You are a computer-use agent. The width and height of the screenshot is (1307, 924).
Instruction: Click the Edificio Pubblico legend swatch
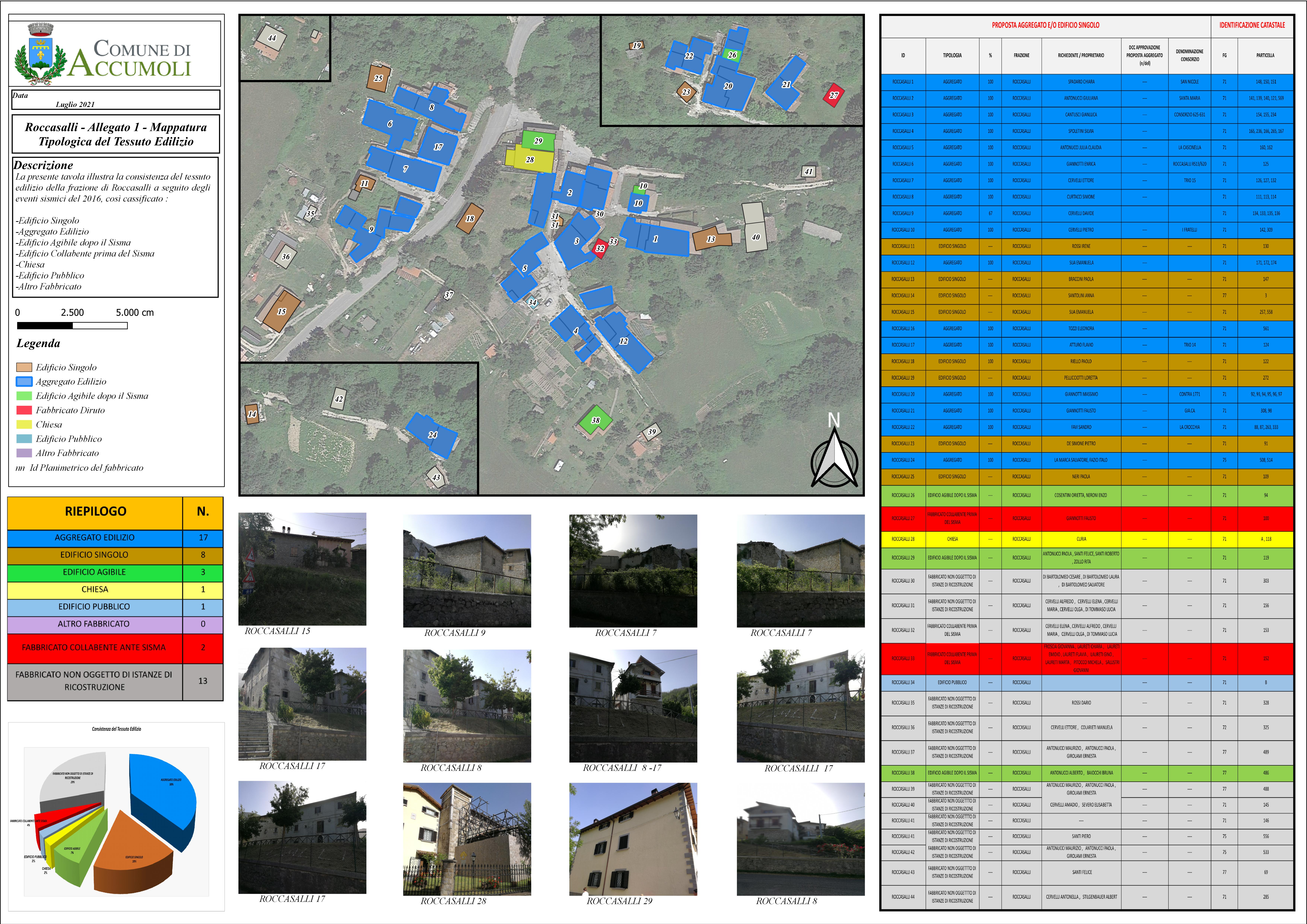(24, 439)
